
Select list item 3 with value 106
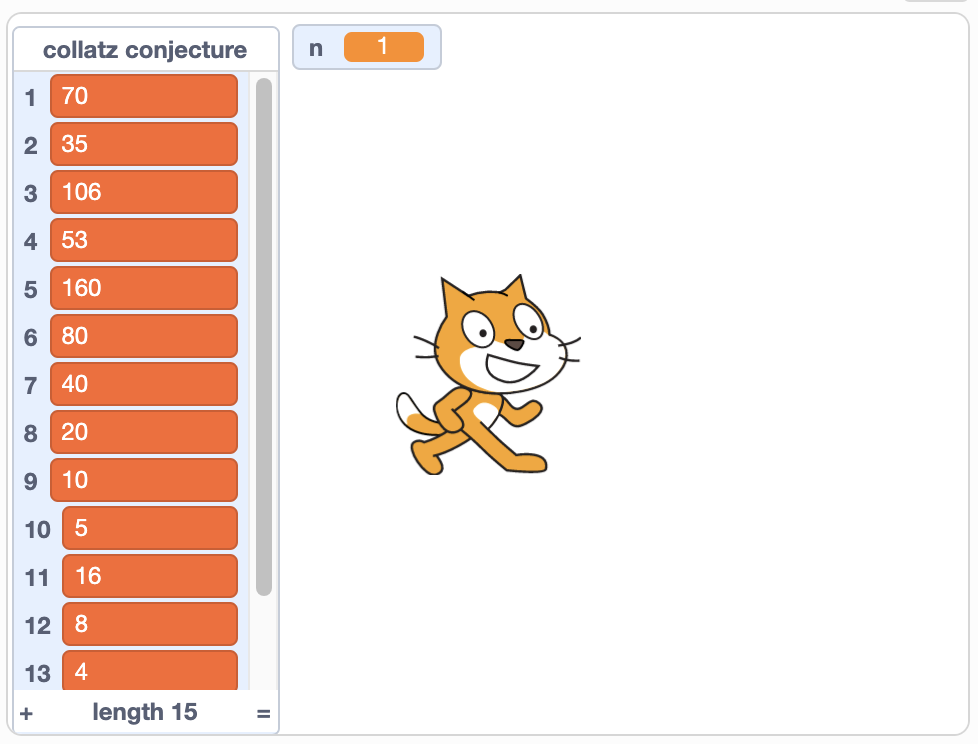click(144, 192)
